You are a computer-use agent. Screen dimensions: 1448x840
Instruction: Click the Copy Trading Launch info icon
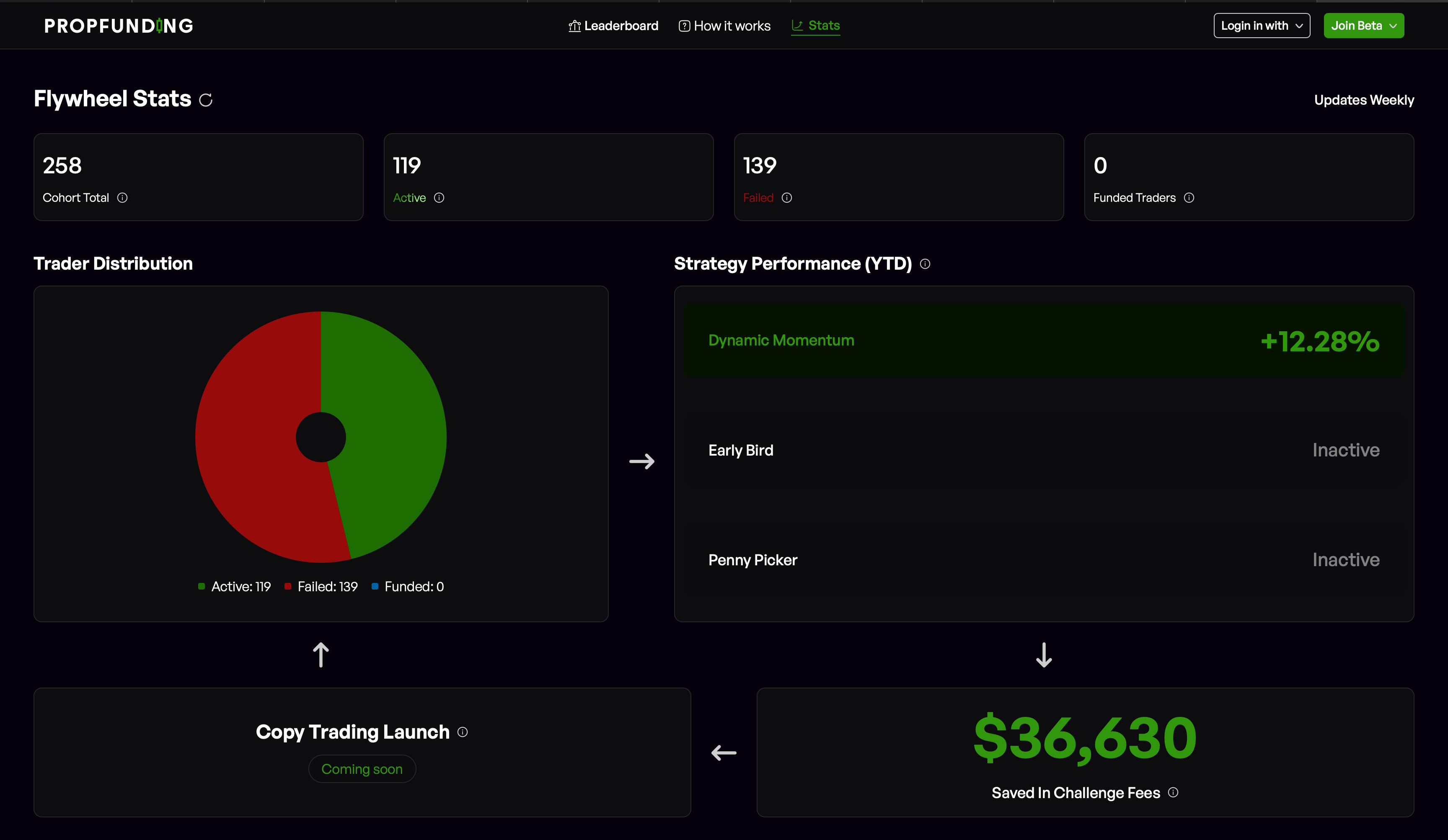click(463, 732)
